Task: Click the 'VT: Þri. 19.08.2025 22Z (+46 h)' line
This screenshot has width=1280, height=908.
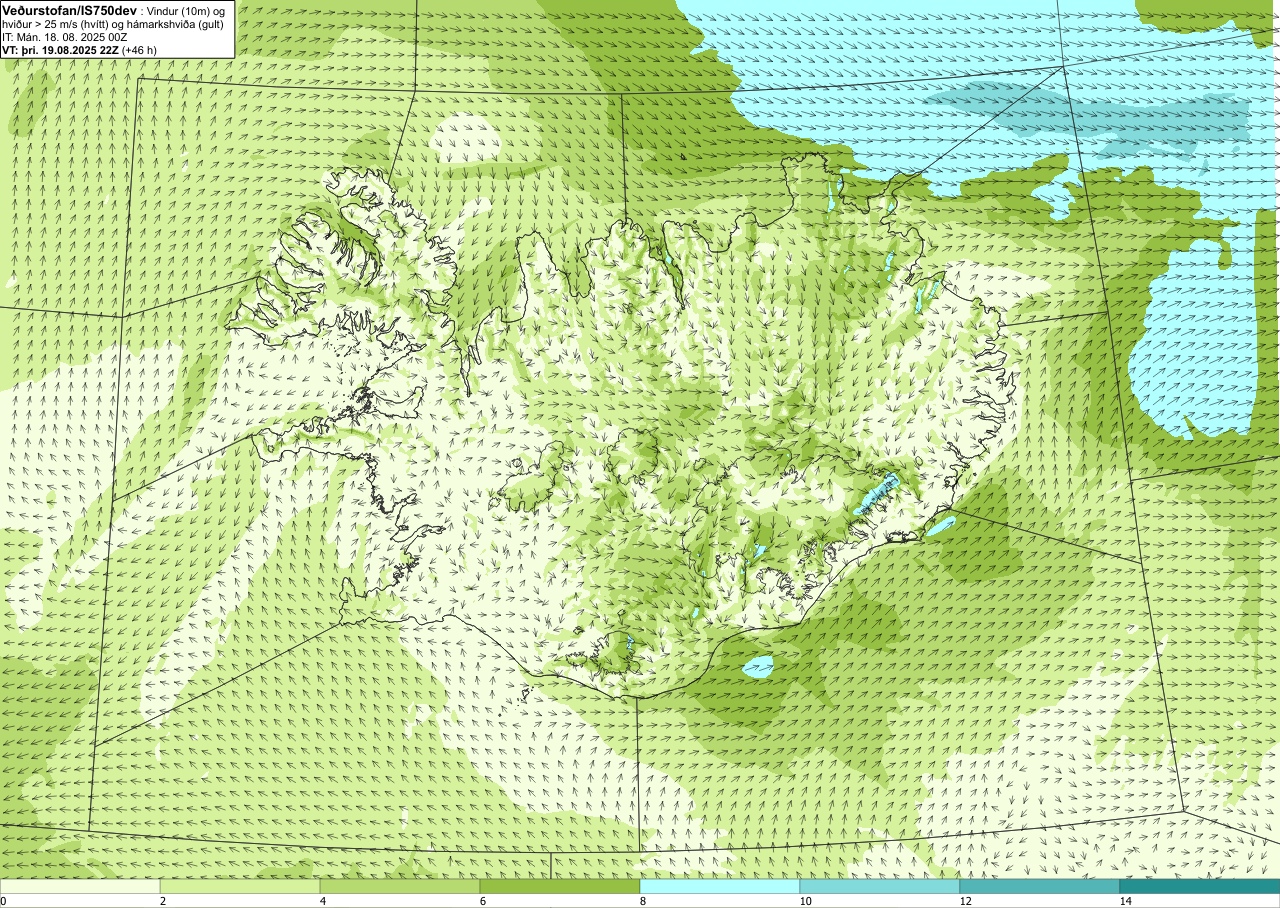Action: [81, 49]
